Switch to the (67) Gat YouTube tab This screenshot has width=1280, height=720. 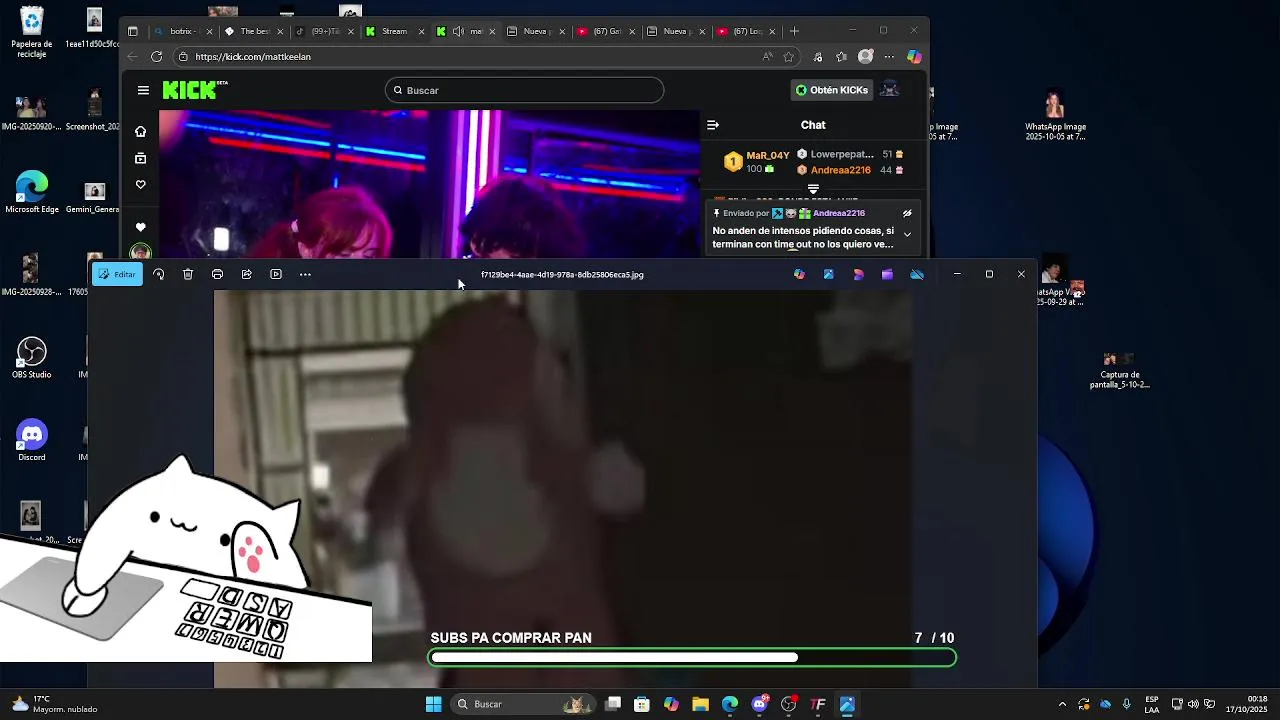tap(606, 31)
